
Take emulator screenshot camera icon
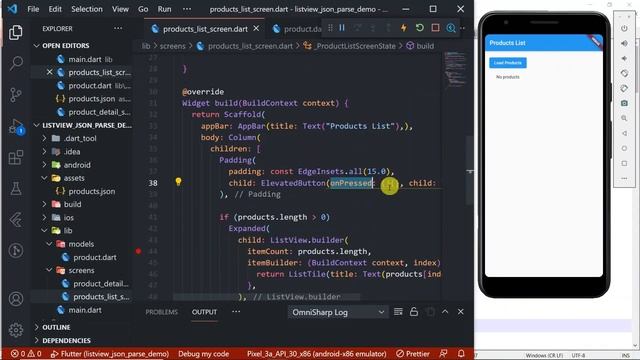click(624, 103)
